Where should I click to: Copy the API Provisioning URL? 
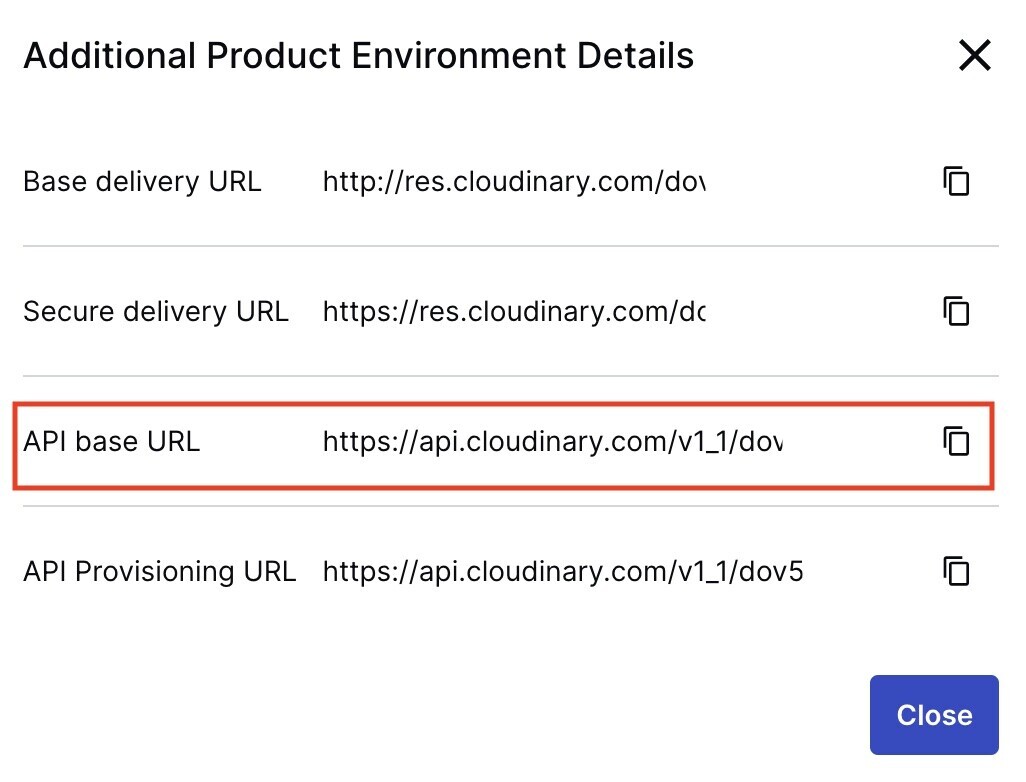(957, 571)
